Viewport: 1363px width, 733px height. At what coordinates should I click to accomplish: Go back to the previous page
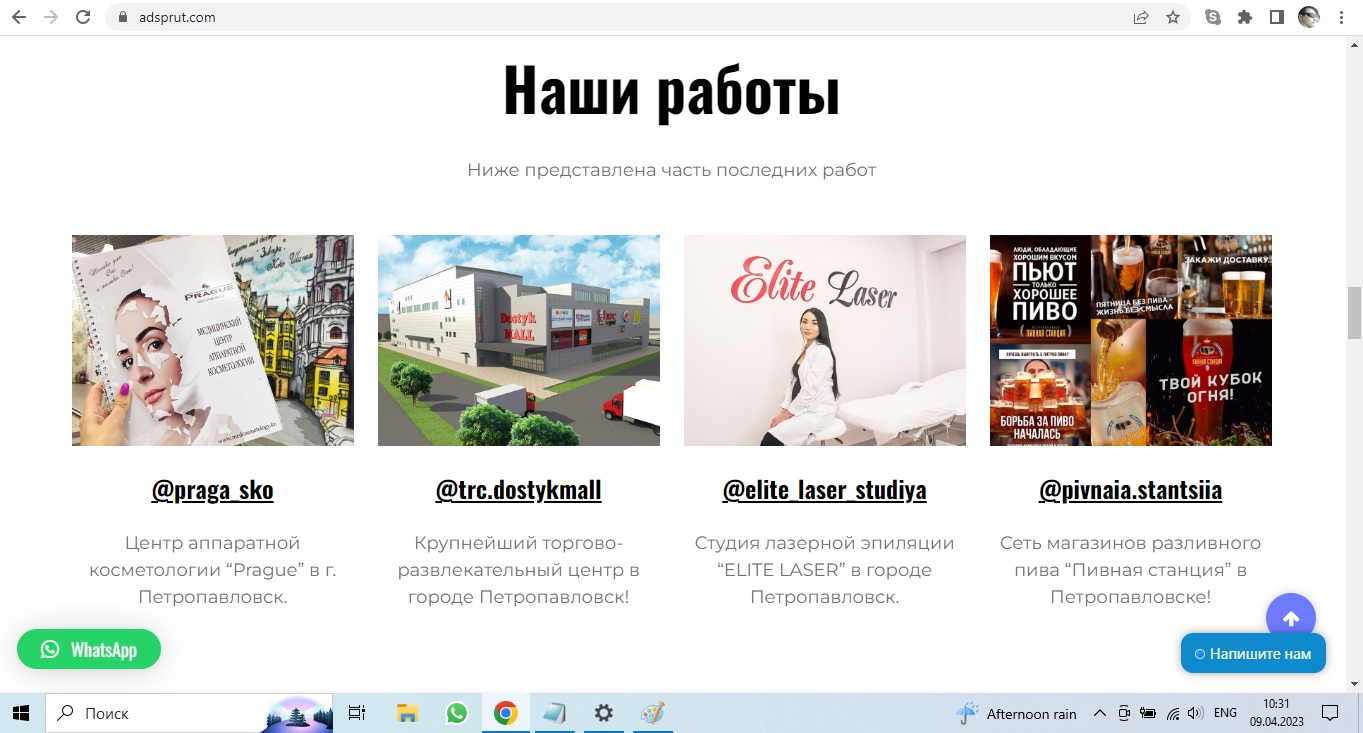[x=19, y=17]
